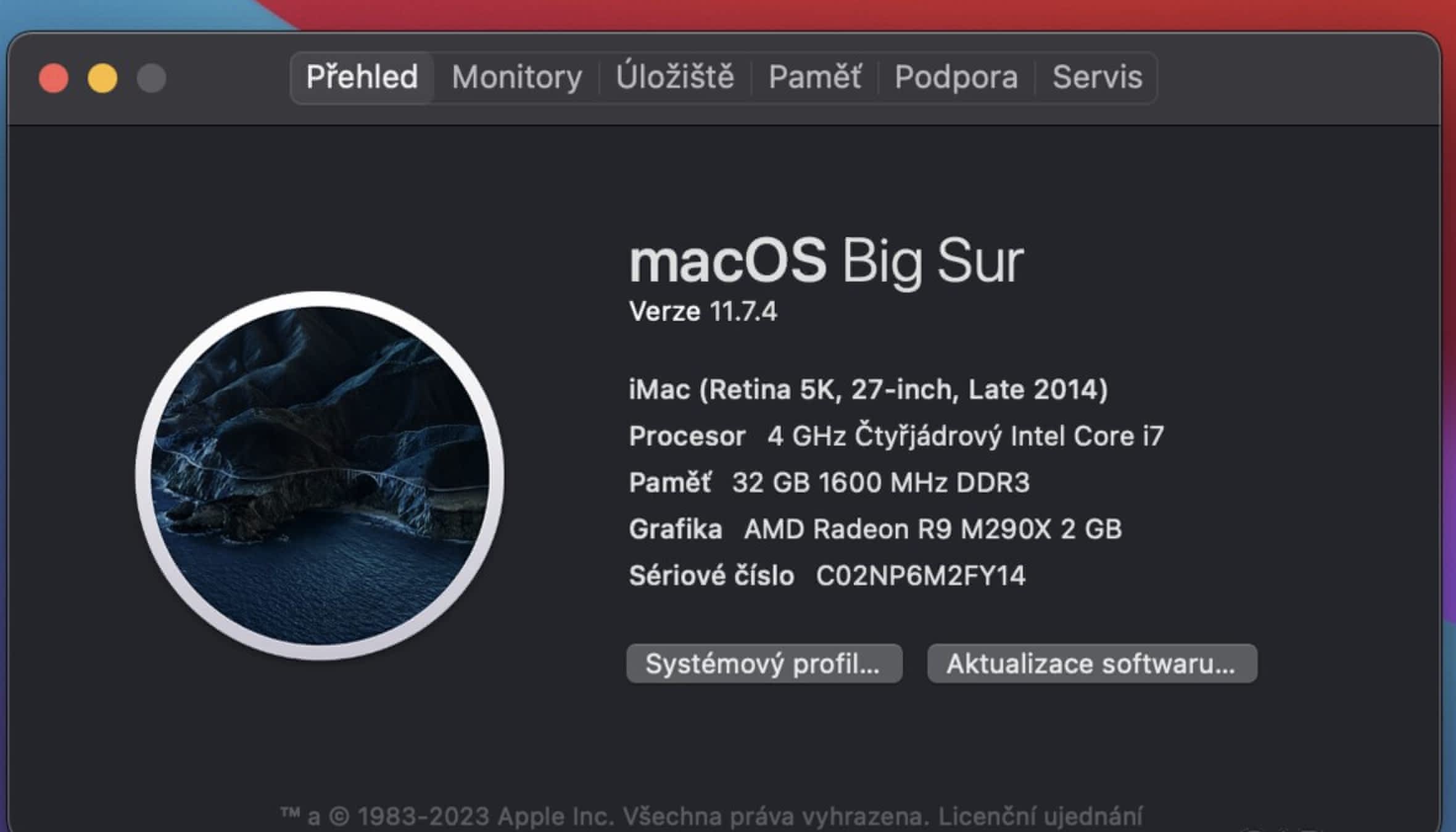Click the macOS Big Sur circular logo
The height and width of the screenshot is (832, 1456).
tap(320, 475)
